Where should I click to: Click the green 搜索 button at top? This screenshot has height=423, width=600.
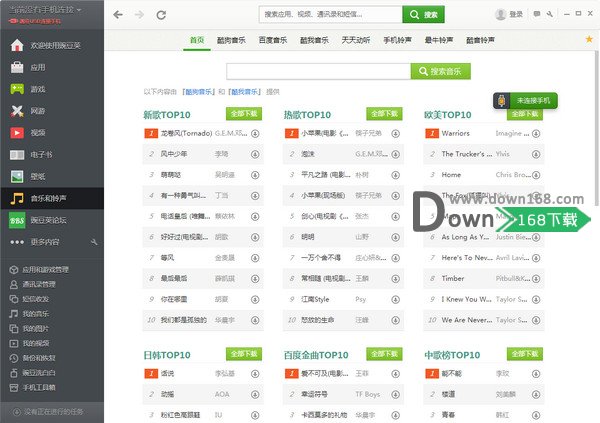point(424,15)
